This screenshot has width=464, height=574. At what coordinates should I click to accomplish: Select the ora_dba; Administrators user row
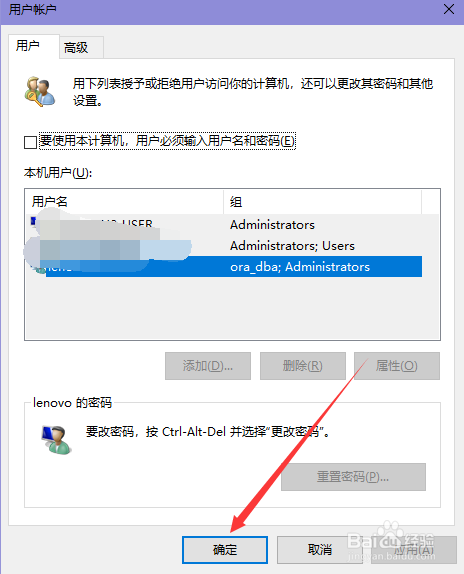[x=224, y=266]
